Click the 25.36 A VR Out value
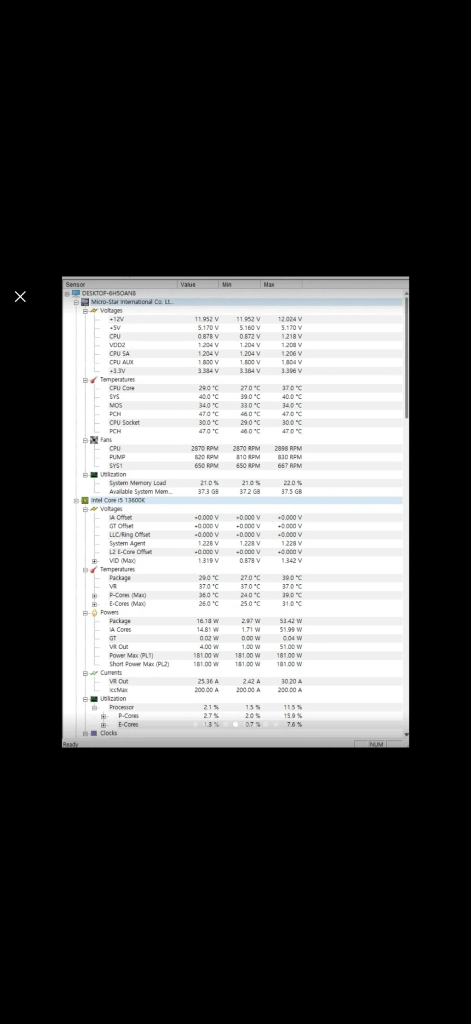This screenshot has height=1024, width=471. click(208, 682)
